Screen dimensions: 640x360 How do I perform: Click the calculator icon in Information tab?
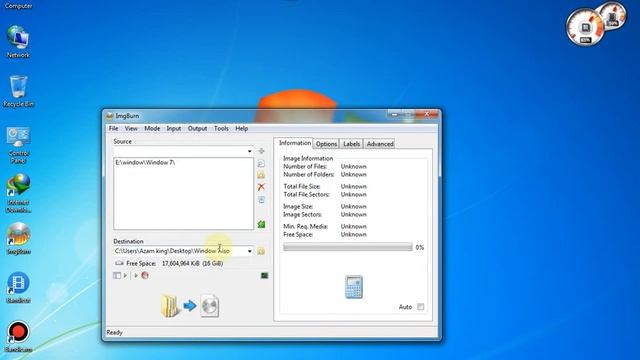coord(353,287)
